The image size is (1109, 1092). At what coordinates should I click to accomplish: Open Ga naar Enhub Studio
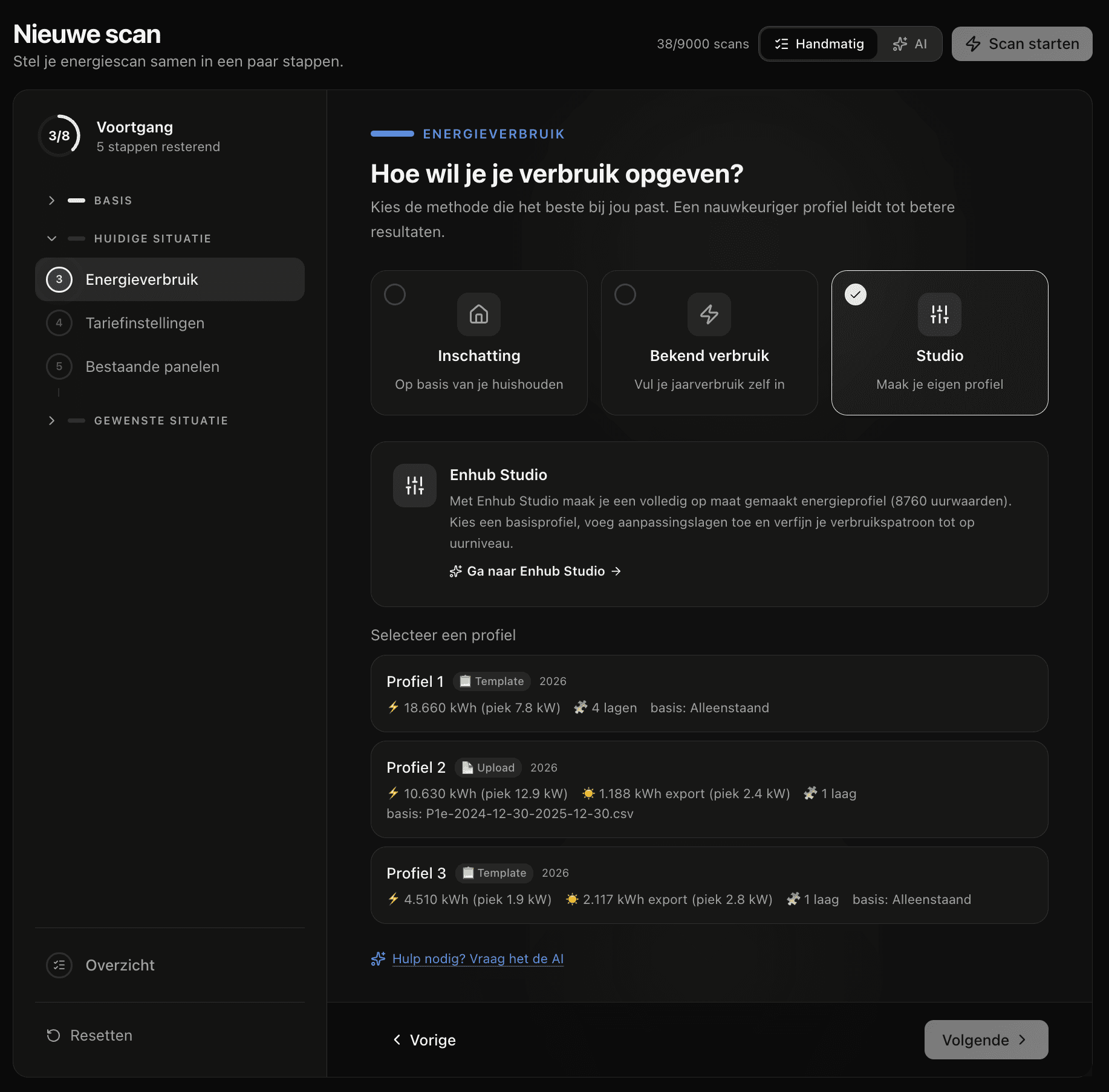point(536,571)
